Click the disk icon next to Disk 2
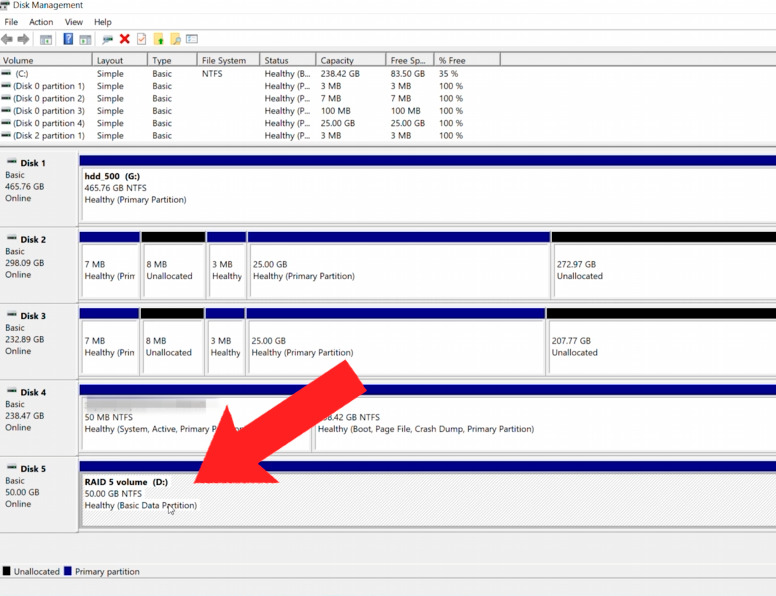 pos(11,238)
